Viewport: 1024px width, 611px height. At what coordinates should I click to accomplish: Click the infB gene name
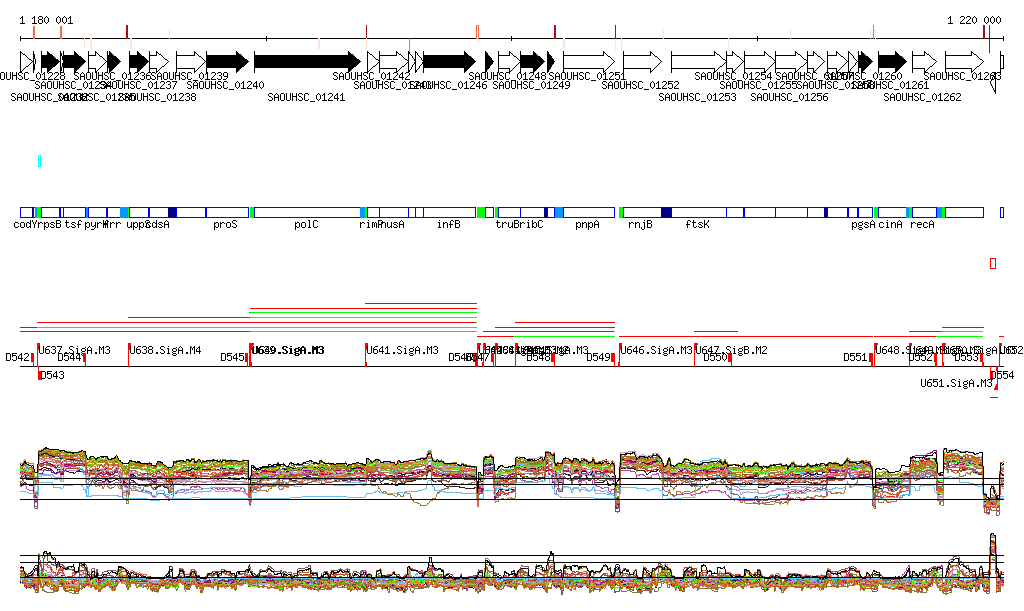449,225
